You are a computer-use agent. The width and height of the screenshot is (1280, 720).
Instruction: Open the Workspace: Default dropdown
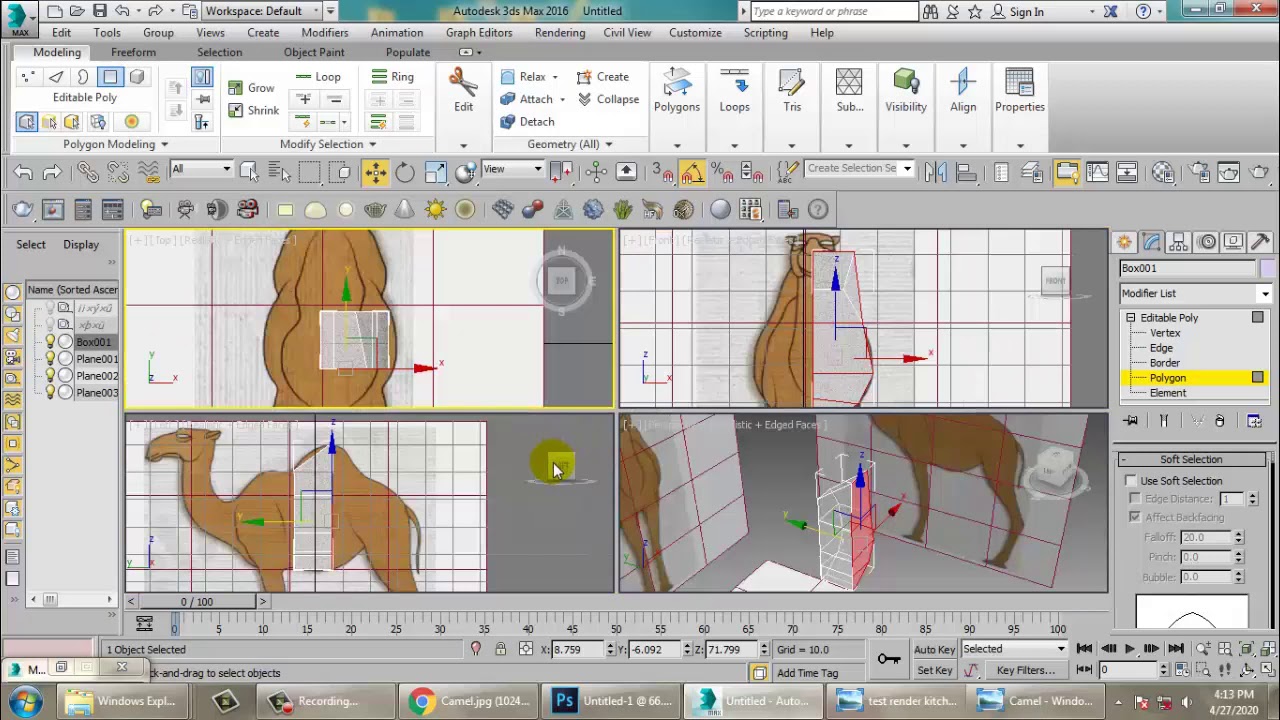pos(263,11)
